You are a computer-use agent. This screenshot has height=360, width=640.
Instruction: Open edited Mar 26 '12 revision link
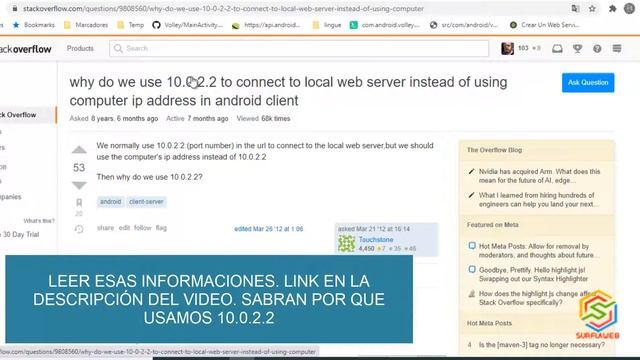pos(269,229)
